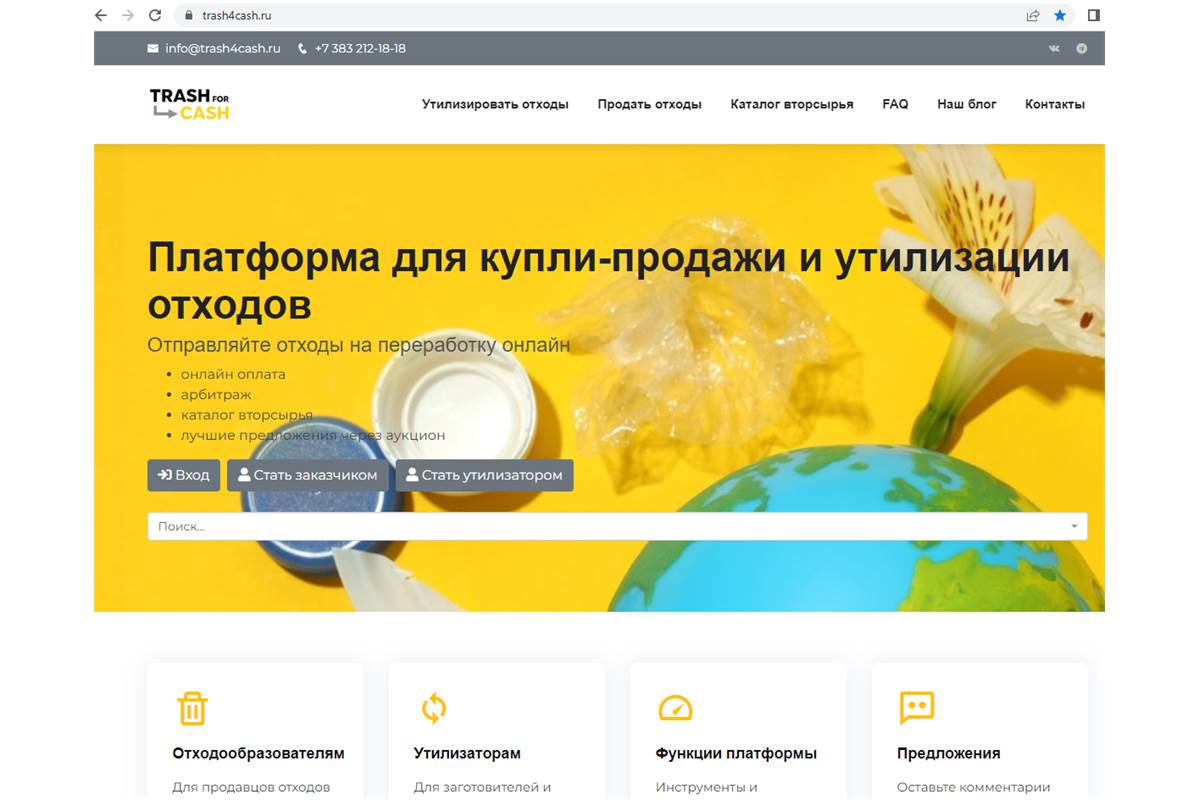This screenshot has width=1200, height=800.
Task: Open Утилизировать отходы menu item
Action: 495,104
